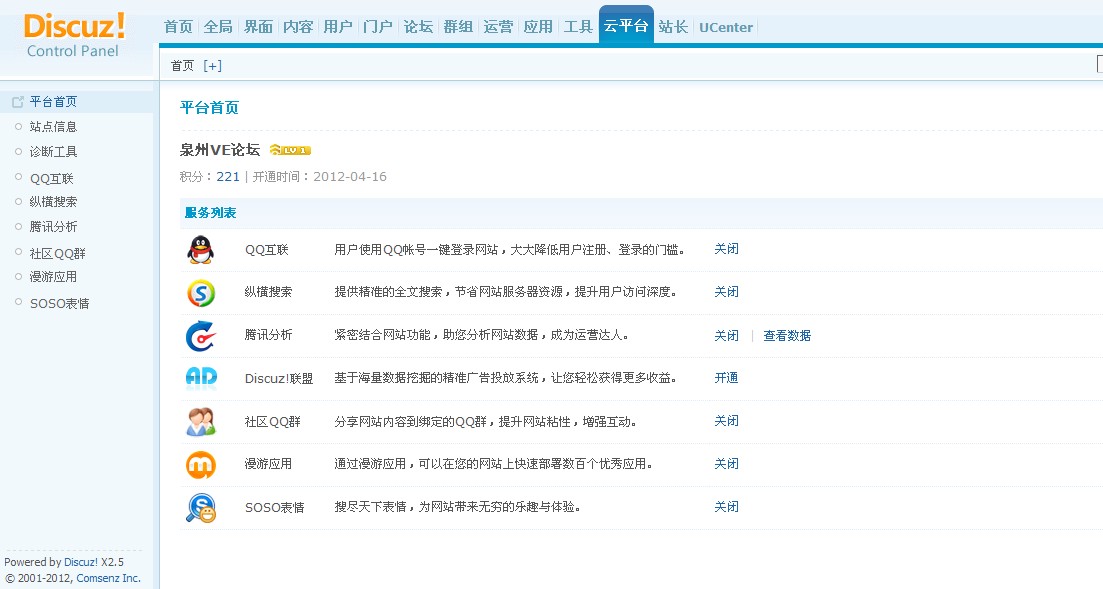Click the Discuz! Control Panel logo

(x=74, y=35)
